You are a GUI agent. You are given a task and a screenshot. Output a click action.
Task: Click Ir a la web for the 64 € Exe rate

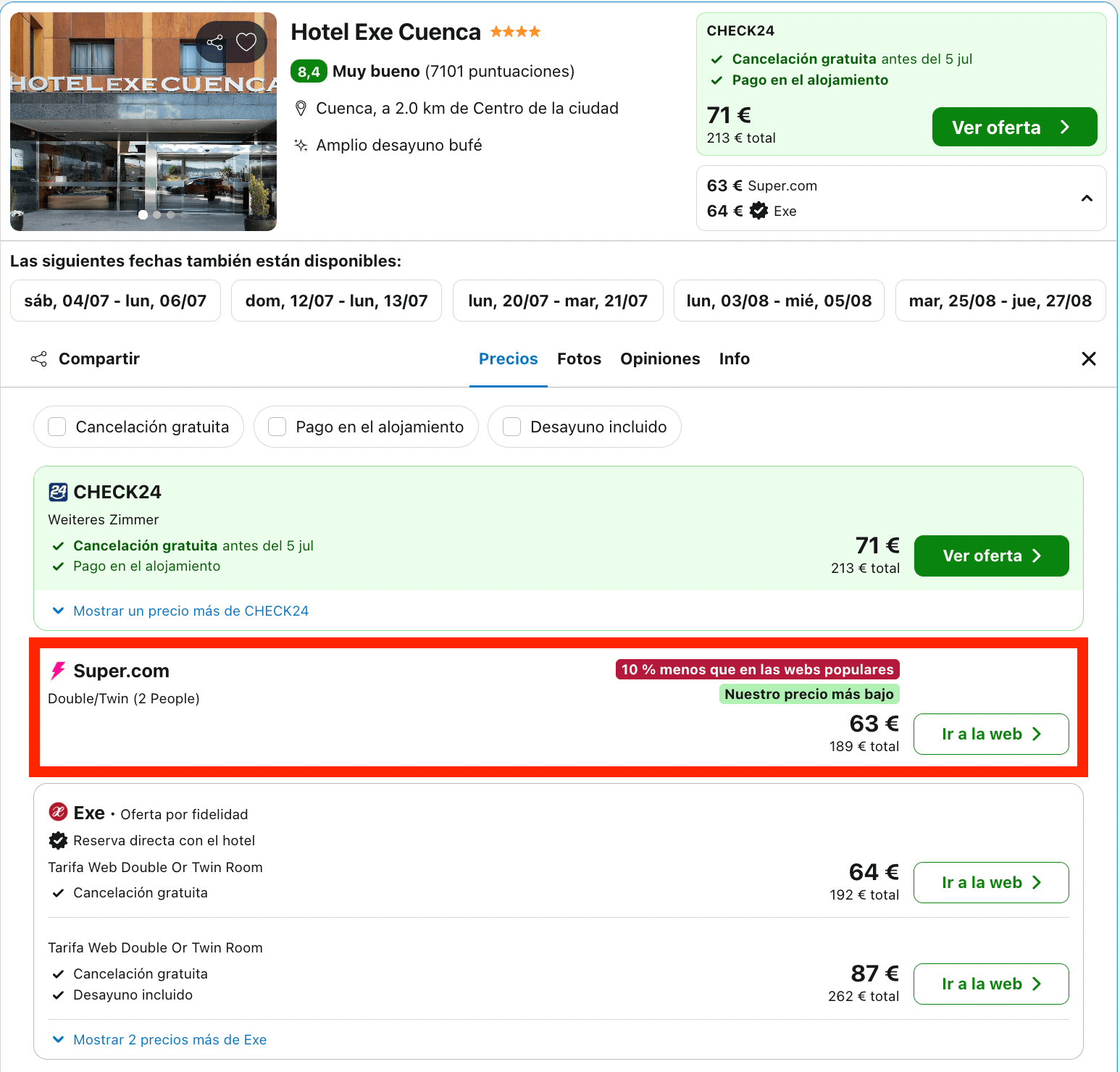[991, 882]
